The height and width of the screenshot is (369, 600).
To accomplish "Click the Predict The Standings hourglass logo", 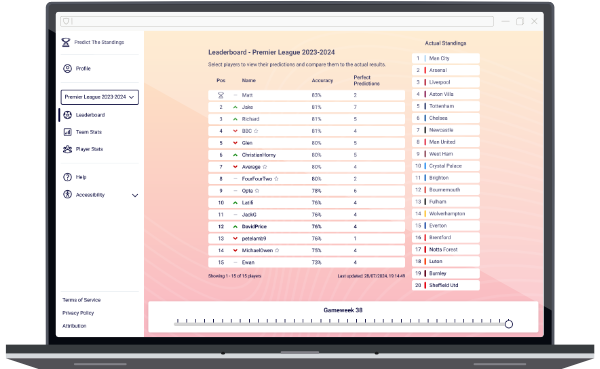I will click(66, 42).
